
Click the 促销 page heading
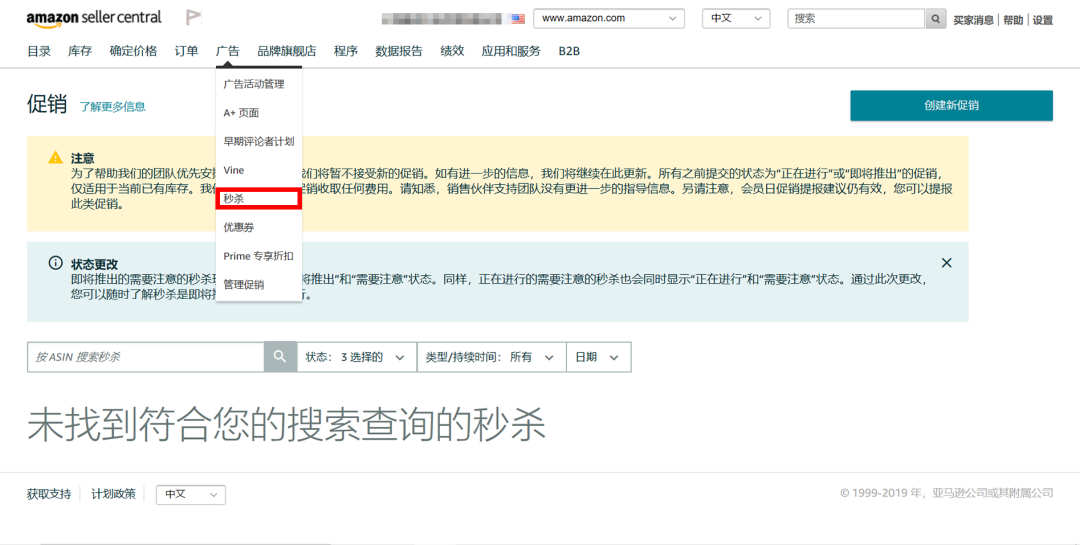click(x=47, y=104)
